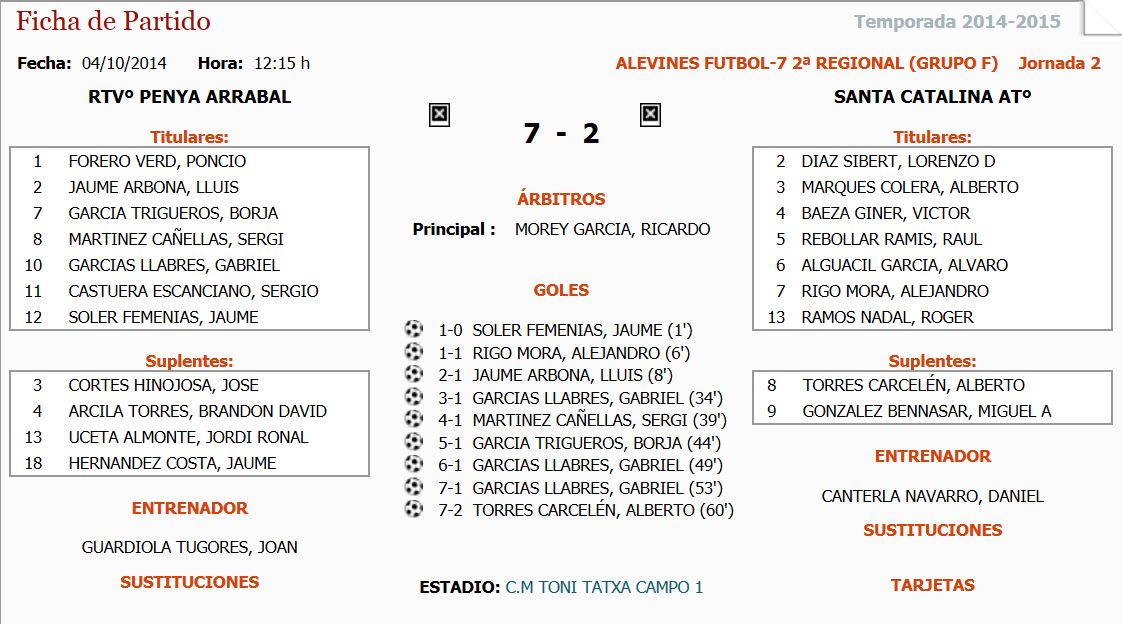Click home coach GUARDIOLA TUGORES, JOAN
Image resolution: width=1122 pixels, height=624 pixels.
tap(189, 547)
